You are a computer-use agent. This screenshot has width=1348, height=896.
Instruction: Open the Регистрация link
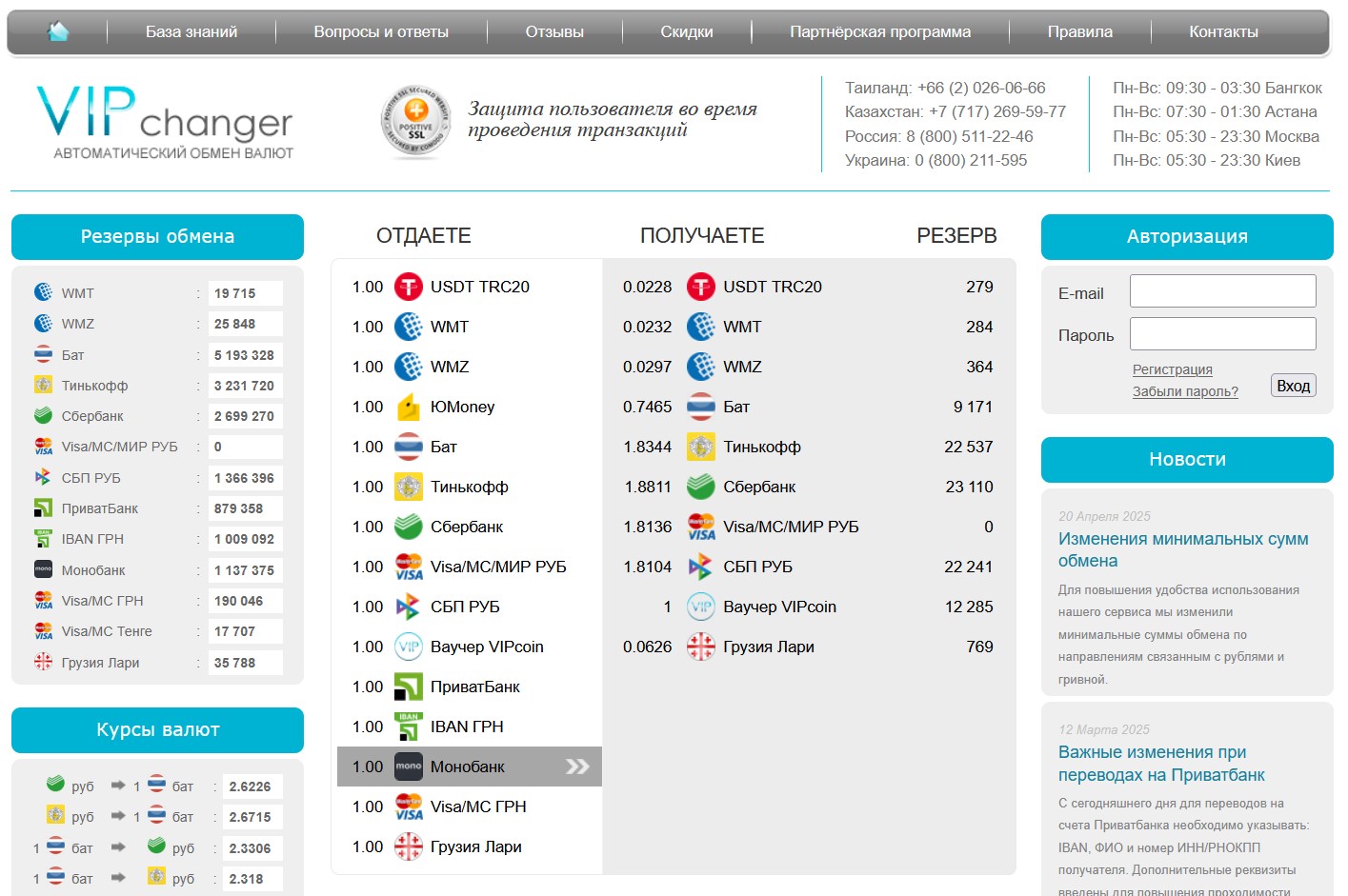tap(1173, 369)
